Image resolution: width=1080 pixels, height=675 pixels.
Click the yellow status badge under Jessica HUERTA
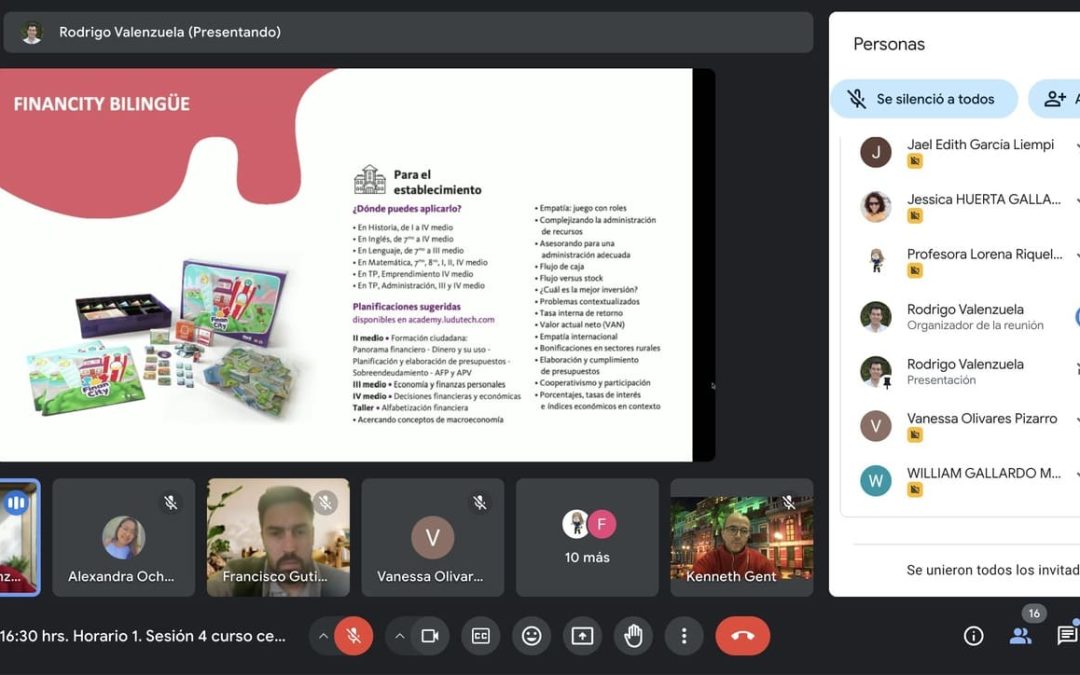(915, 216)
